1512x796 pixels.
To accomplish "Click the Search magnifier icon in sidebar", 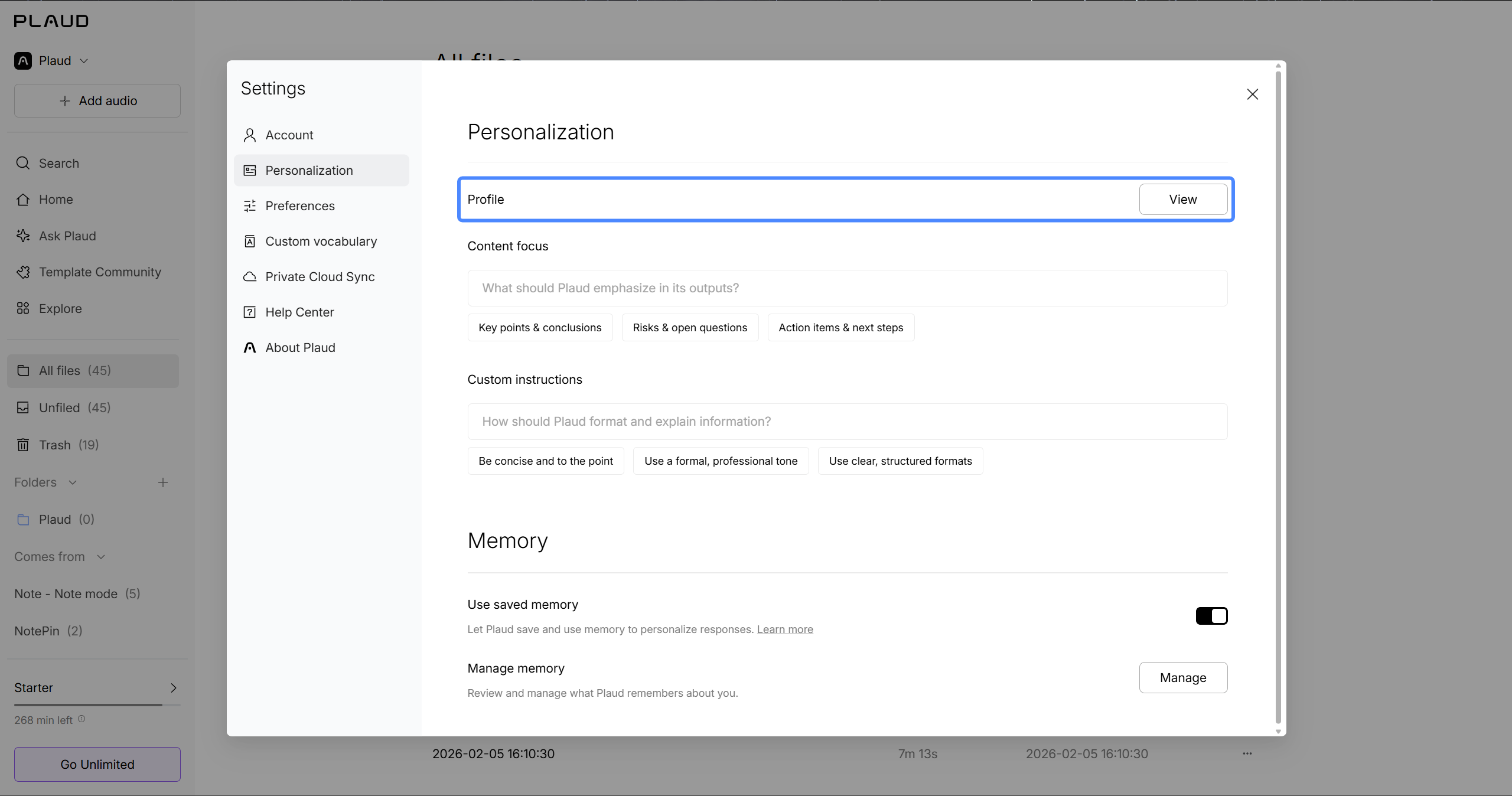I will (23, 163).
